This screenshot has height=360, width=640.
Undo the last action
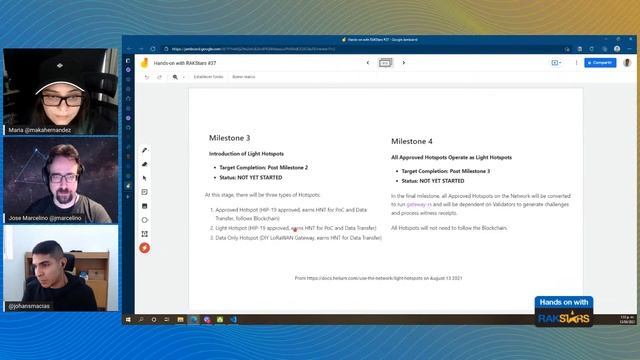coord(147,77)
